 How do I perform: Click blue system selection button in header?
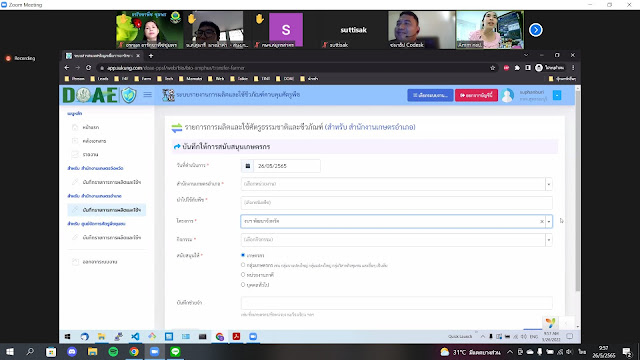(430, 95)
